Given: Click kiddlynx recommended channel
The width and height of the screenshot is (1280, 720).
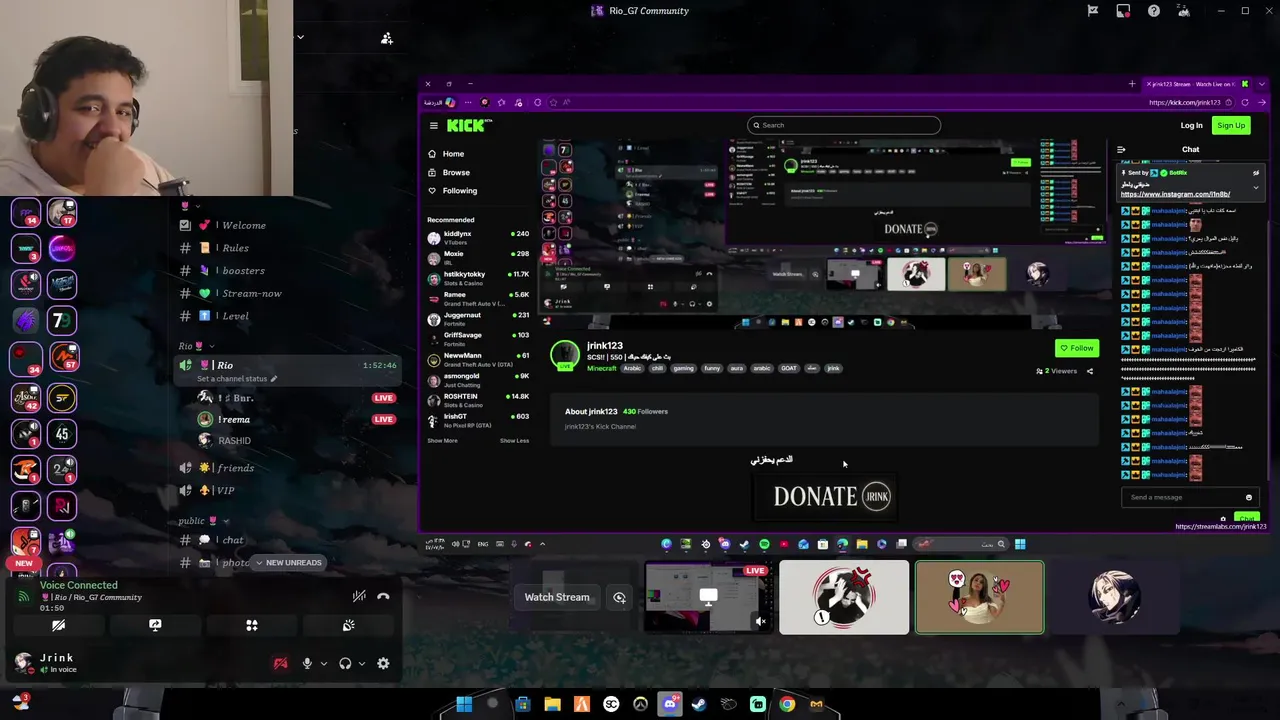Looking at the screenshot, I should (x=479, y=237).
